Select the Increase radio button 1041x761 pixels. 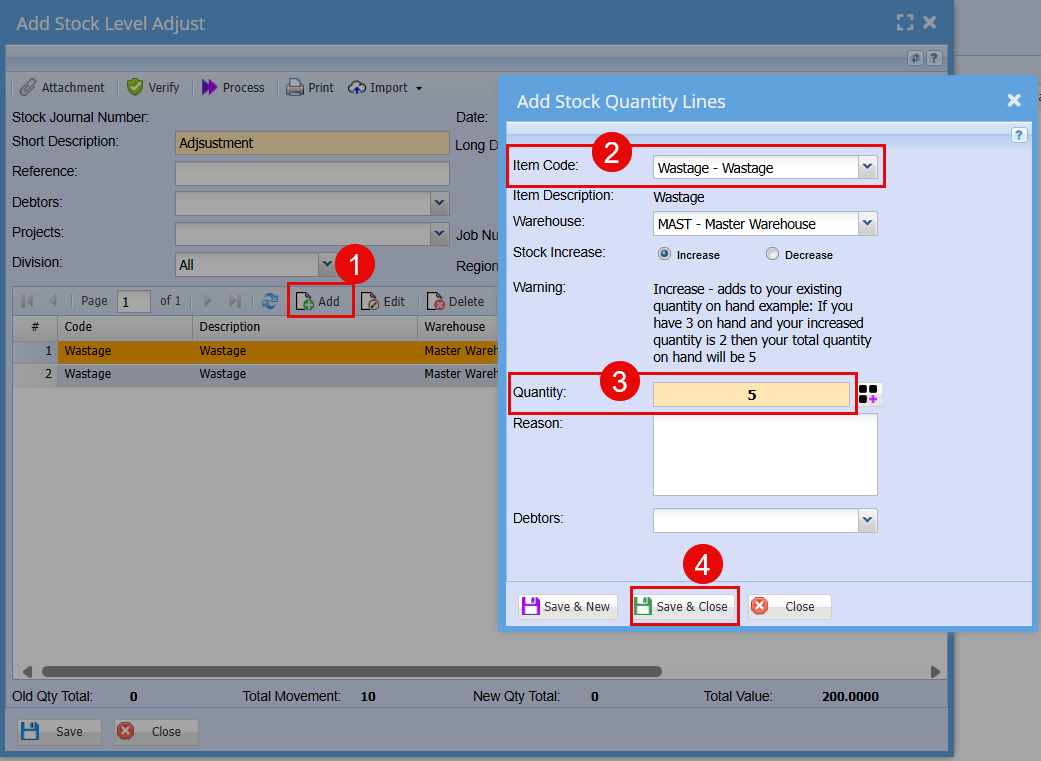tap(664, 254)
